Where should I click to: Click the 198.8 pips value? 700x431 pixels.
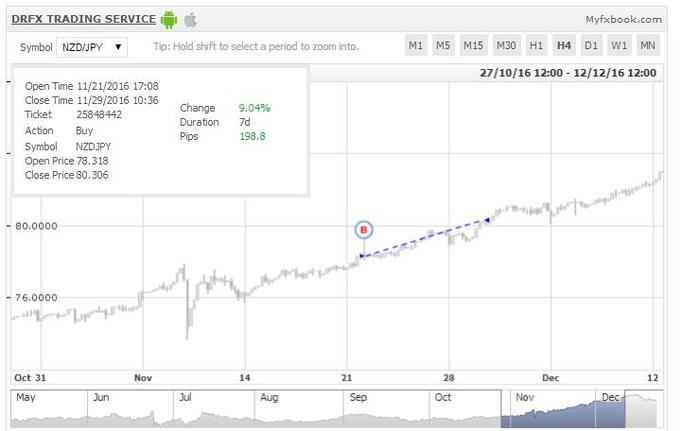click(252, 136)
